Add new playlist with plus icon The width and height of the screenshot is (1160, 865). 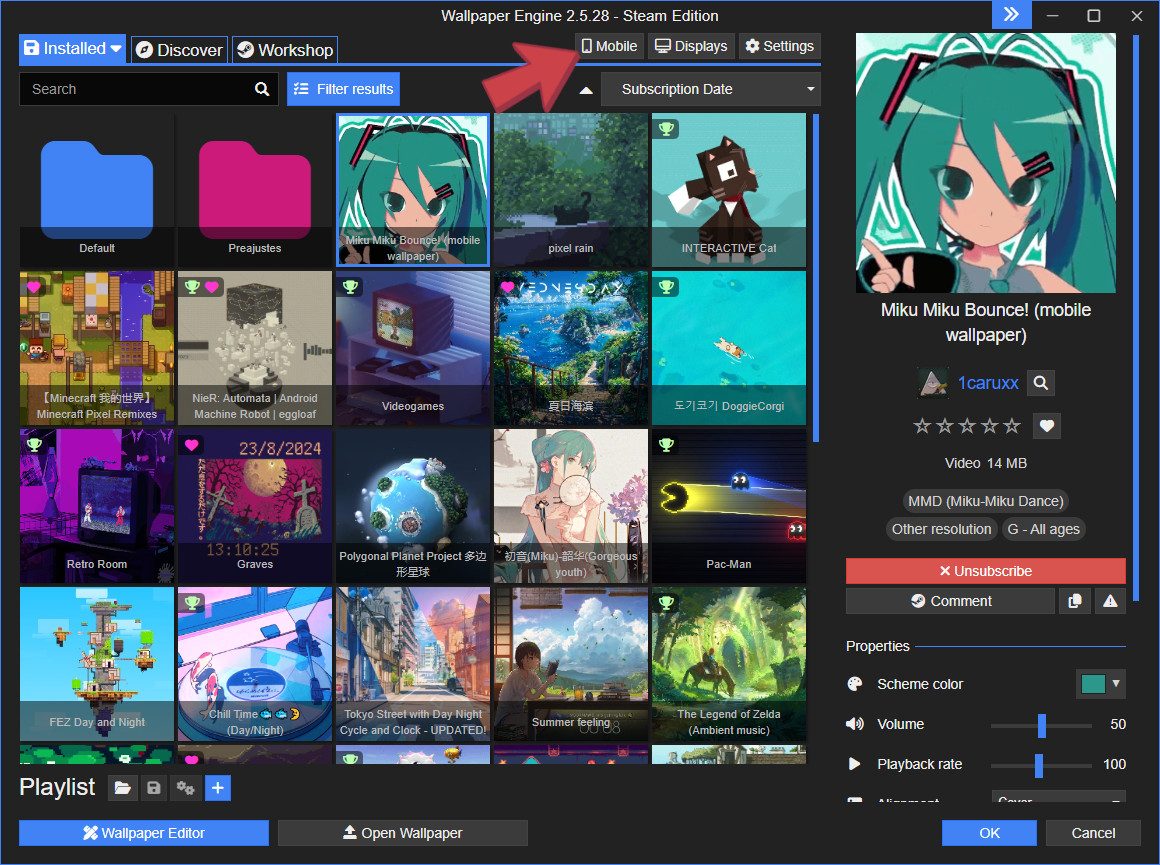218,788
